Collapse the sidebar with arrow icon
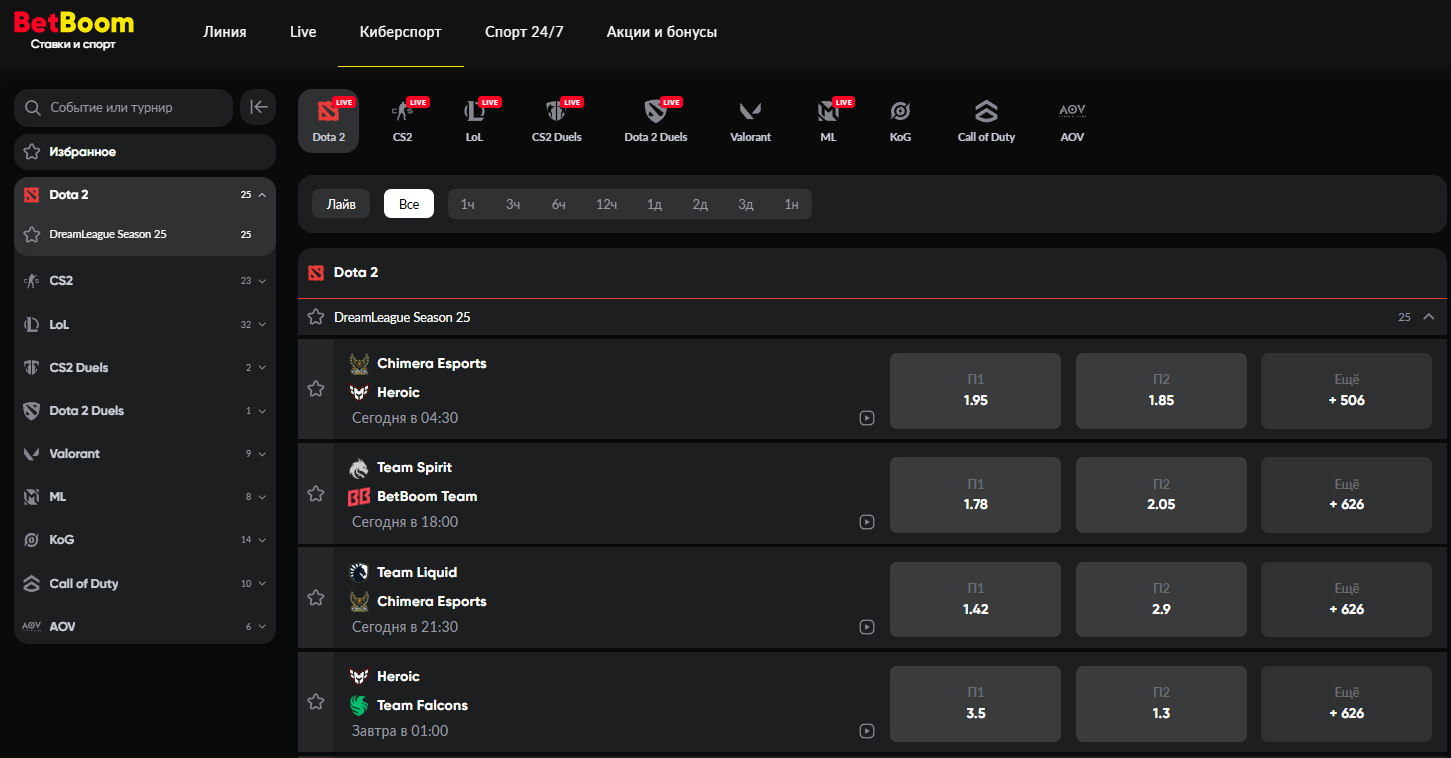The width and height of the screenshot is (1451, 758). pyautogui.click(x=258, y=107)
